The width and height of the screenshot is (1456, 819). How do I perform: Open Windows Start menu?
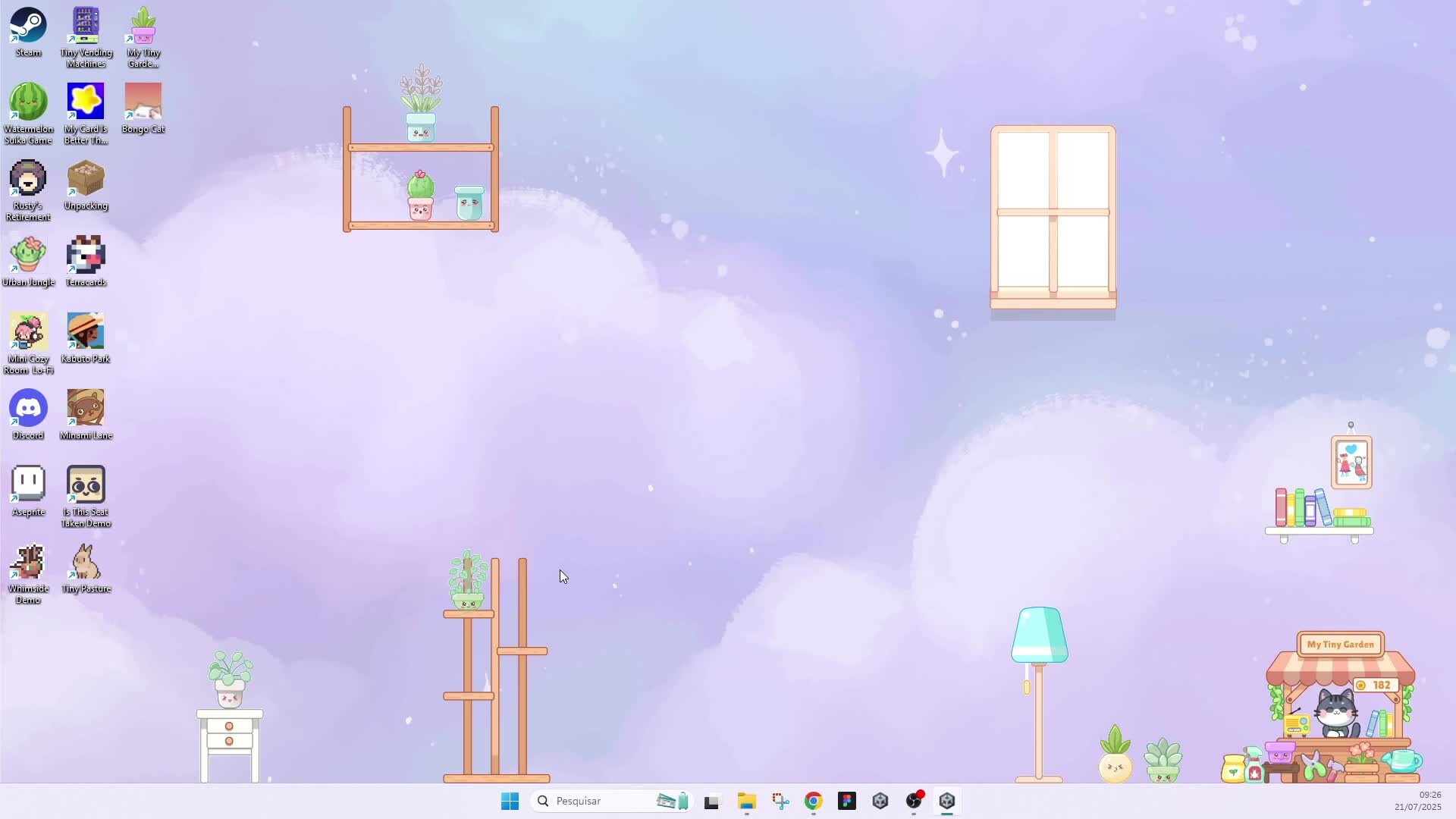point(510,802)
